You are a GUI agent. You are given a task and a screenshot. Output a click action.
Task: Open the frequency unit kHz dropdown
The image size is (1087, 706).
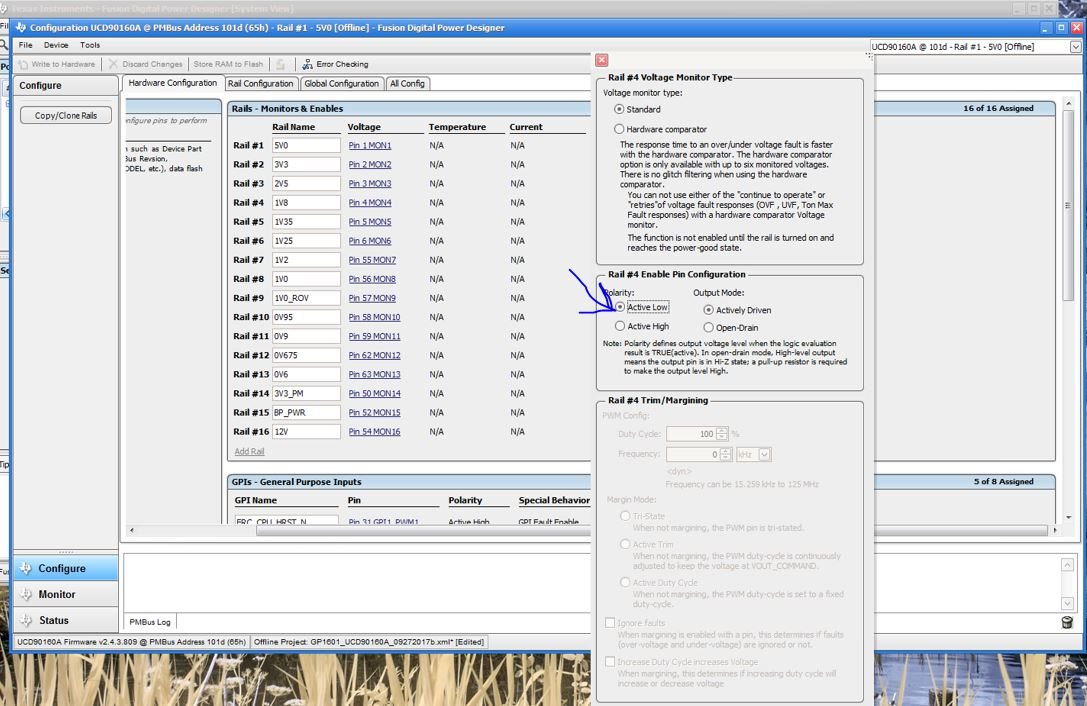[764, 455]
